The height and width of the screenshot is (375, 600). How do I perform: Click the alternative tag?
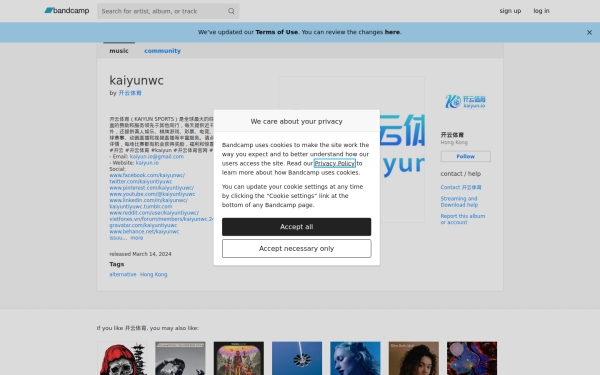pos(123,274)
